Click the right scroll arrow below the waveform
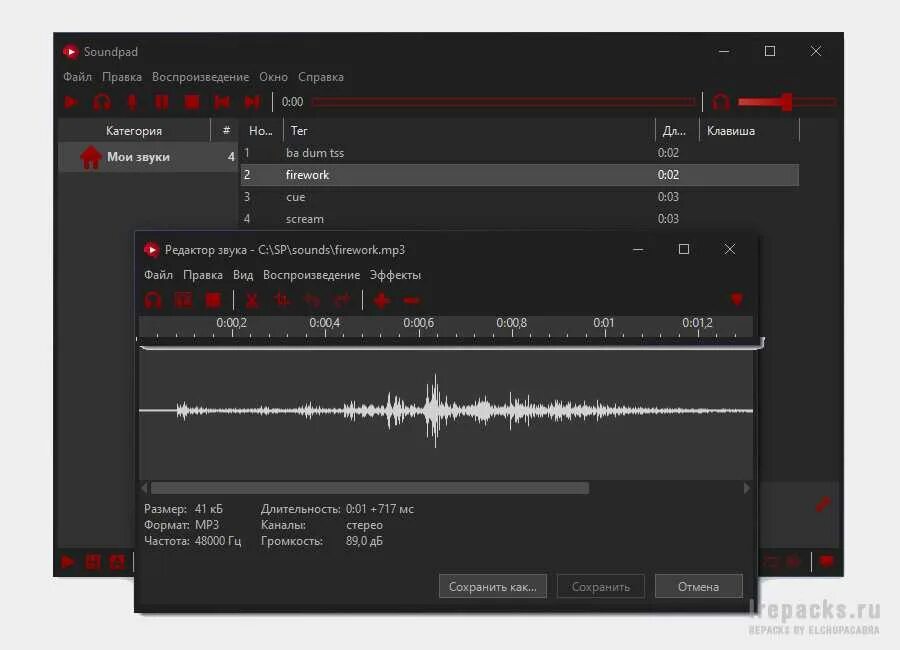This screenshot has height=650, width=900. click(x=746, y=488)
